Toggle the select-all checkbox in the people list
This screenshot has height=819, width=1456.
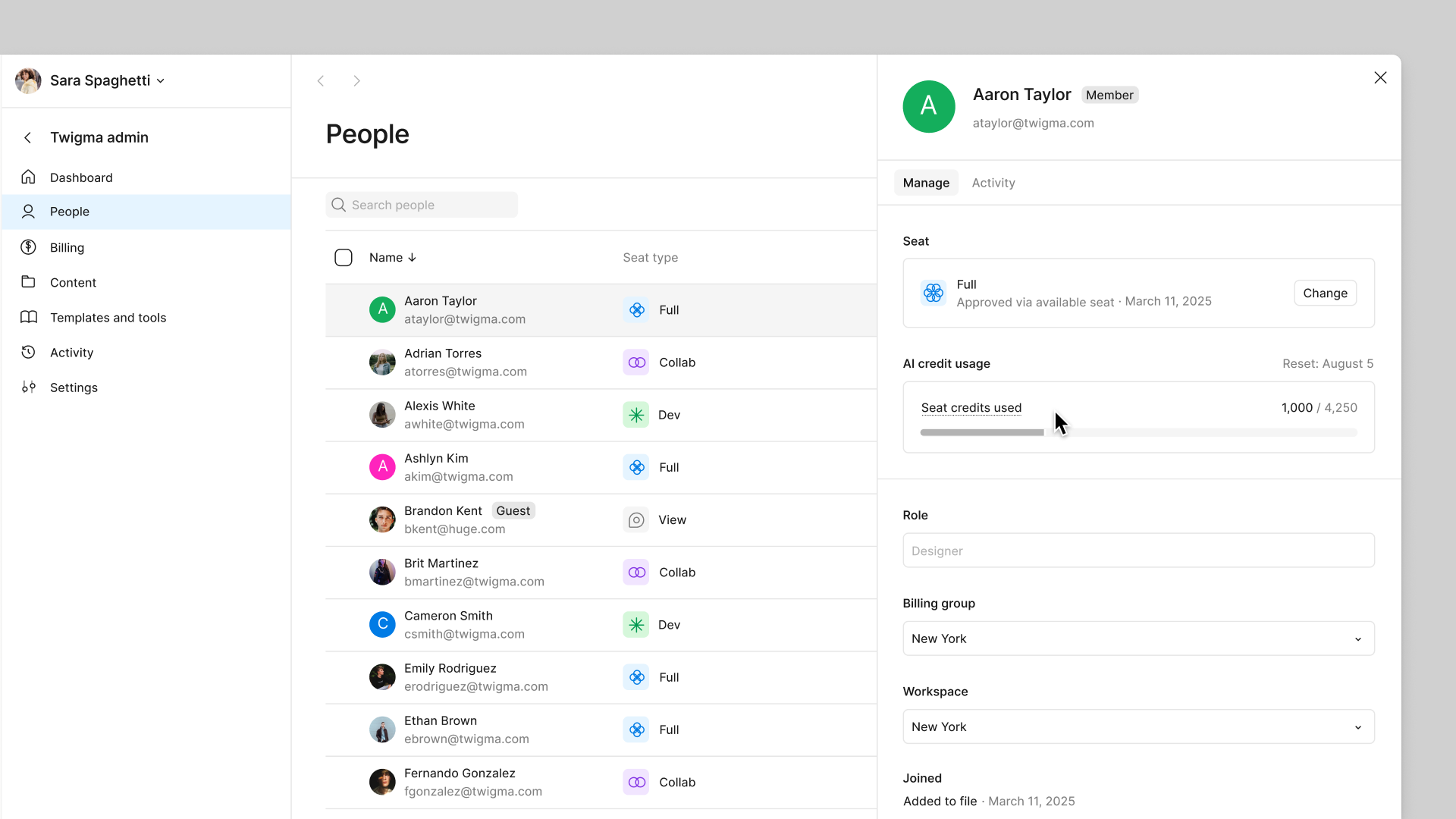343,257
